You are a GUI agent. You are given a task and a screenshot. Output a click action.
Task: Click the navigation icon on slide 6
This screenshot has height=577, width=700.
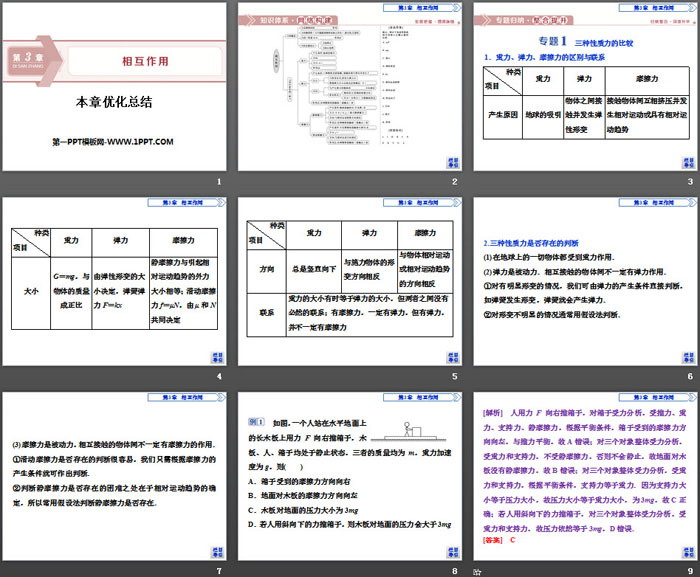(x=685, y=356)
